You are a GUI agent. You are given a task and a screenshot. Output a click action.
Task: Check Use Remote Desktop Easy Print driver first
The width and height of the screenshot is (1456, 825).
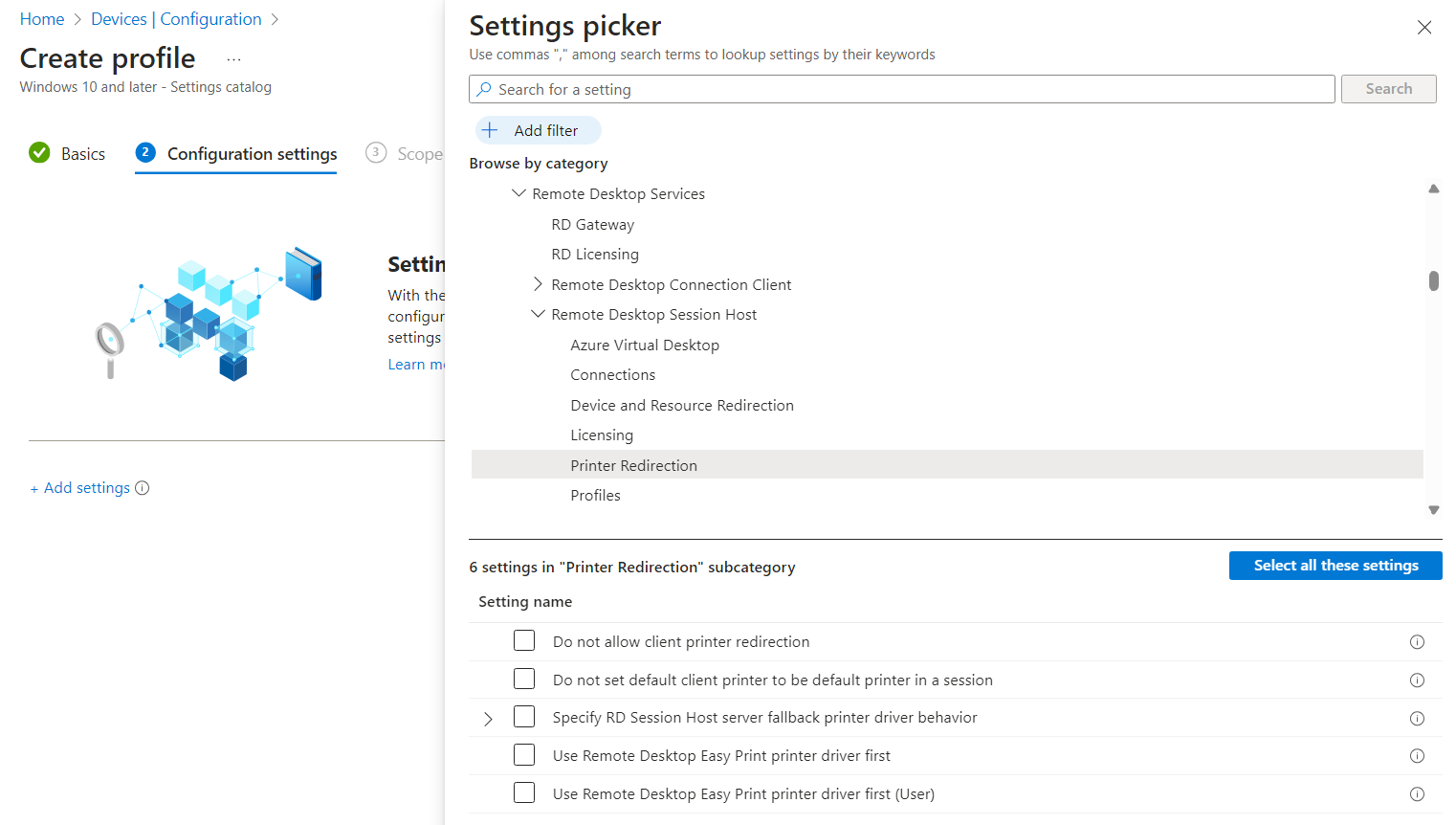pyautogui.click(x=524, y=755)
